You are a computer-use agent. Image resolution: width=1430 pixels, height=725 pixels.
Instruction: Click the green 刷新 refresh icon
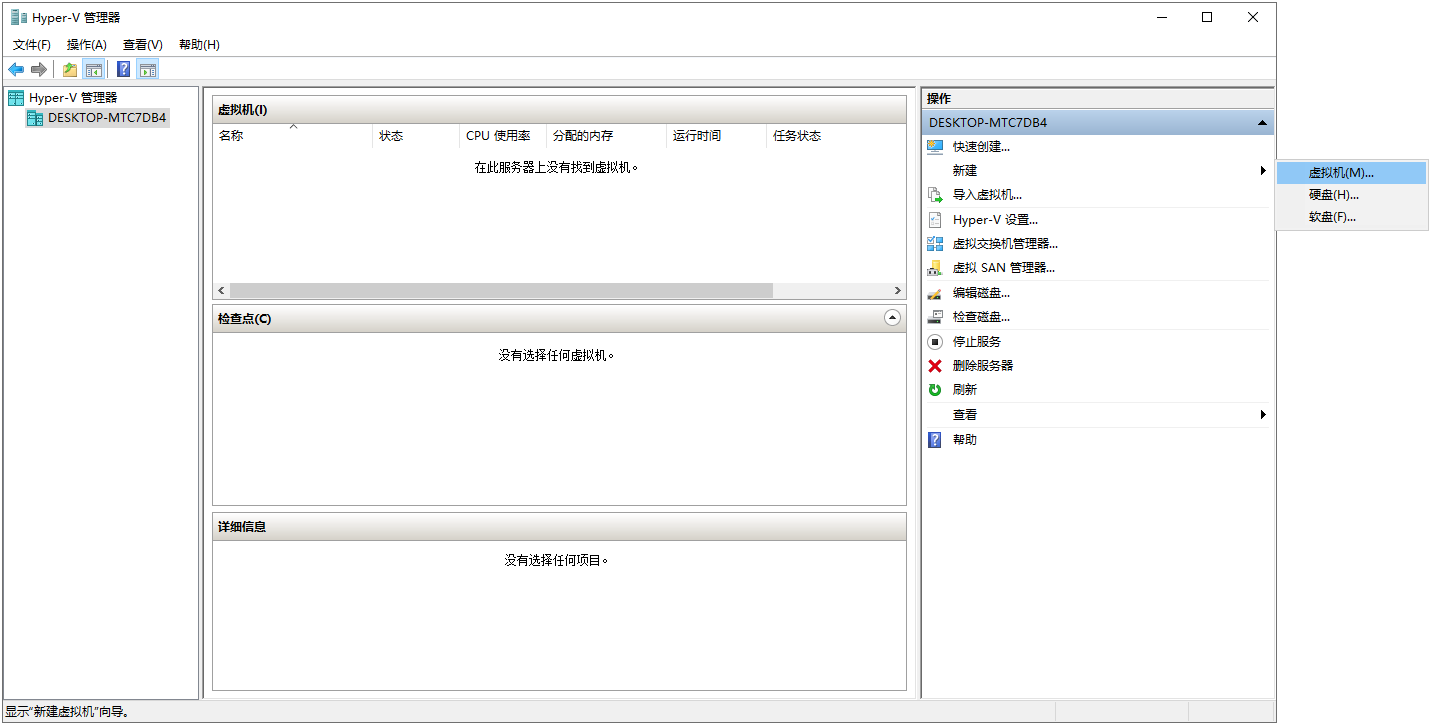coord(935,390)
